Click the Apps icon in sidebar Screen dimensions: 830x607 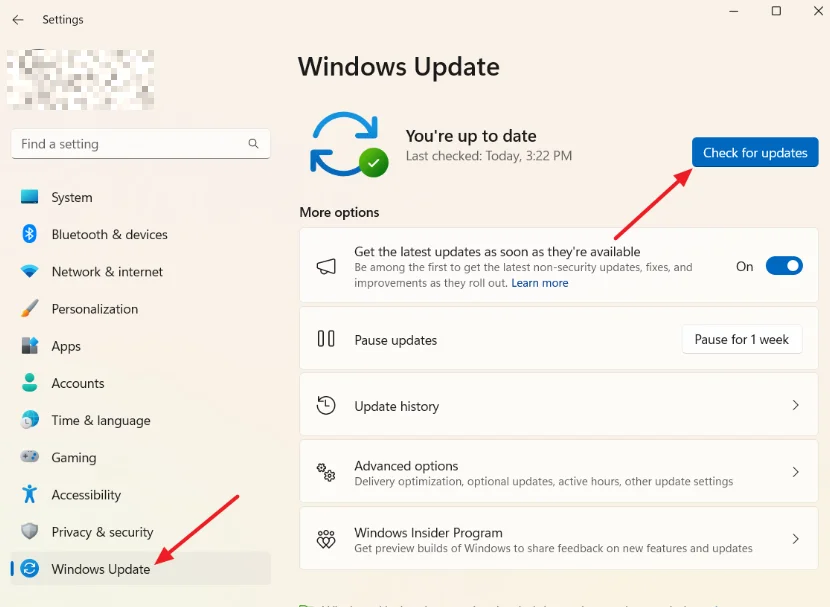[x=30, y=346]
